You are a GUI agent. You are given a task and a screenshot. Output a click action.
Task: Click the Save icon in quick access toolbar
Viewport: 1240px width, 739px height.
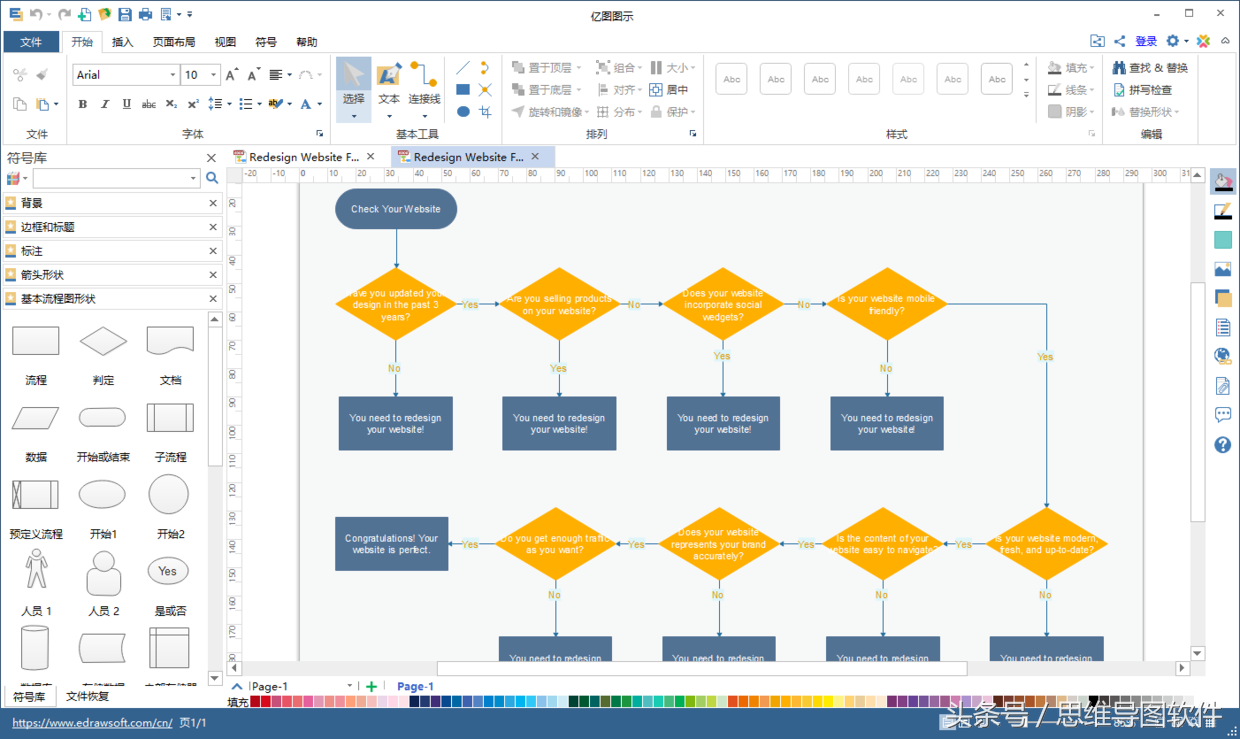(x=125, y=14)
